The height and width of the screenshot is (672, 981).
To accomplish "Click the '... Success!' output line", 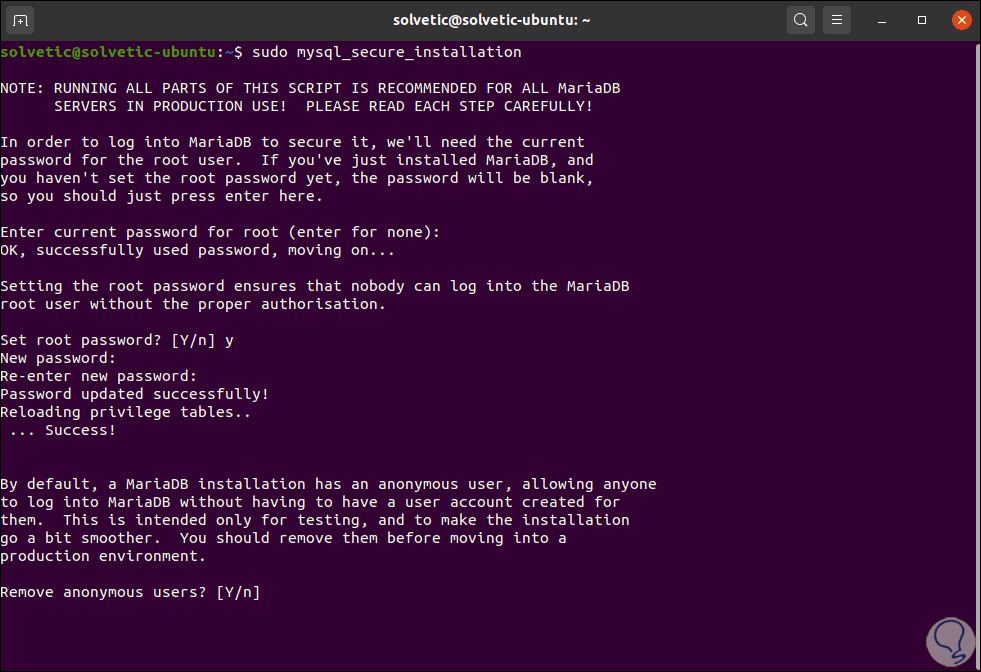I will [x=63, y=430].
